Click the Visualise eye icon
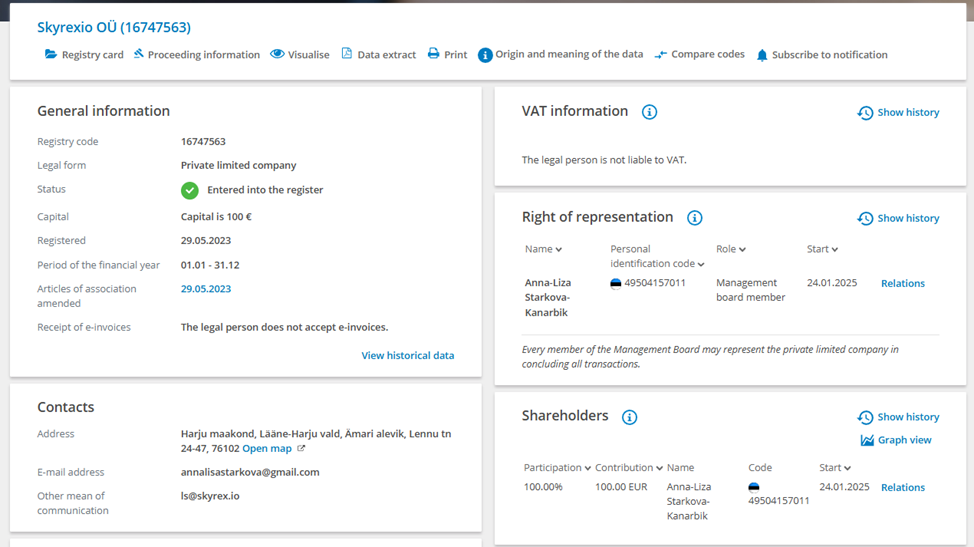The width and height of the screenshot is (974, 547). coord(277,54)
